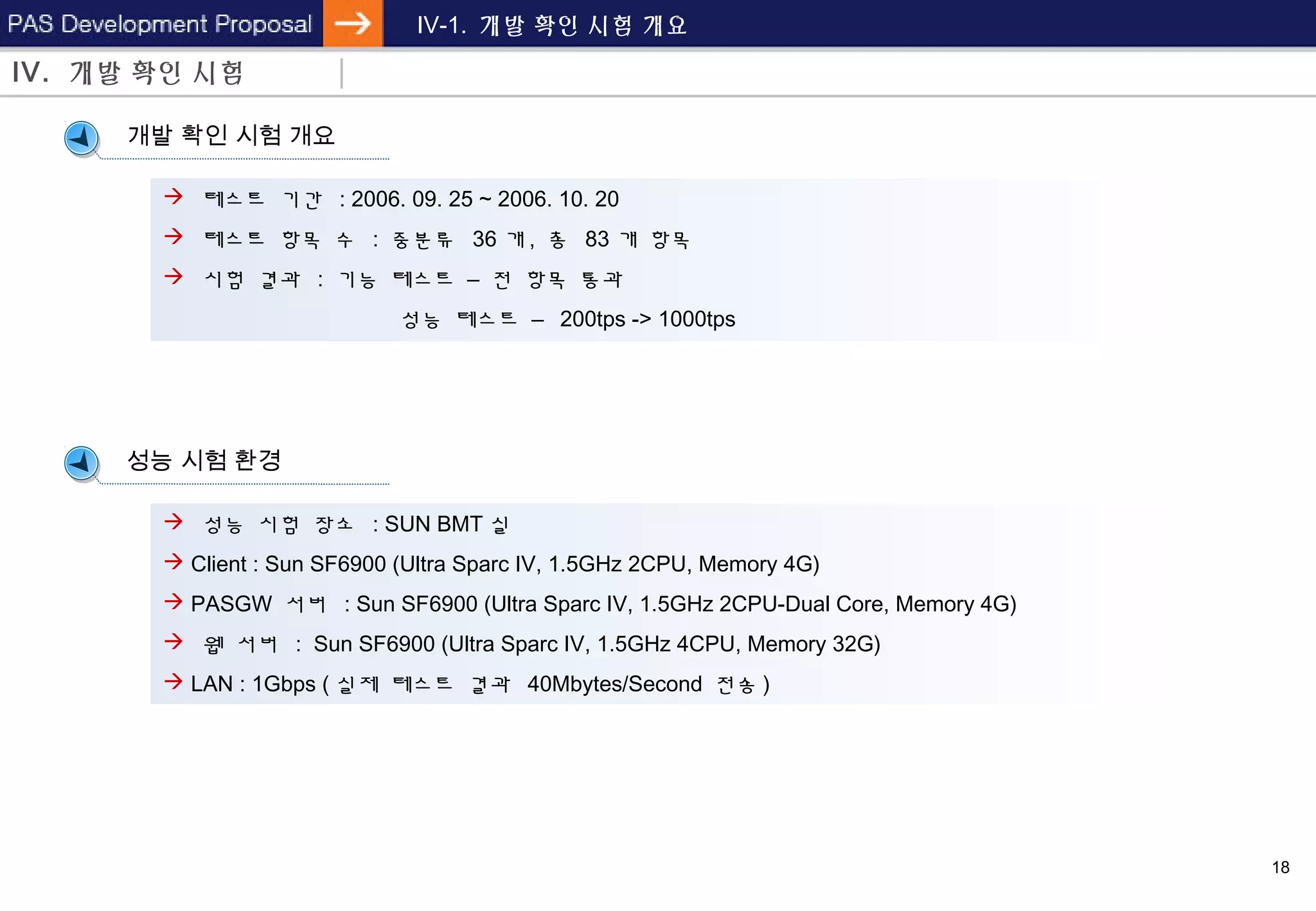Click the red arrow bullet before 웹 서버
Image resolution: width=1316 pixels, height=911 pixels.
pyautogui.click(x=173, y=641)
